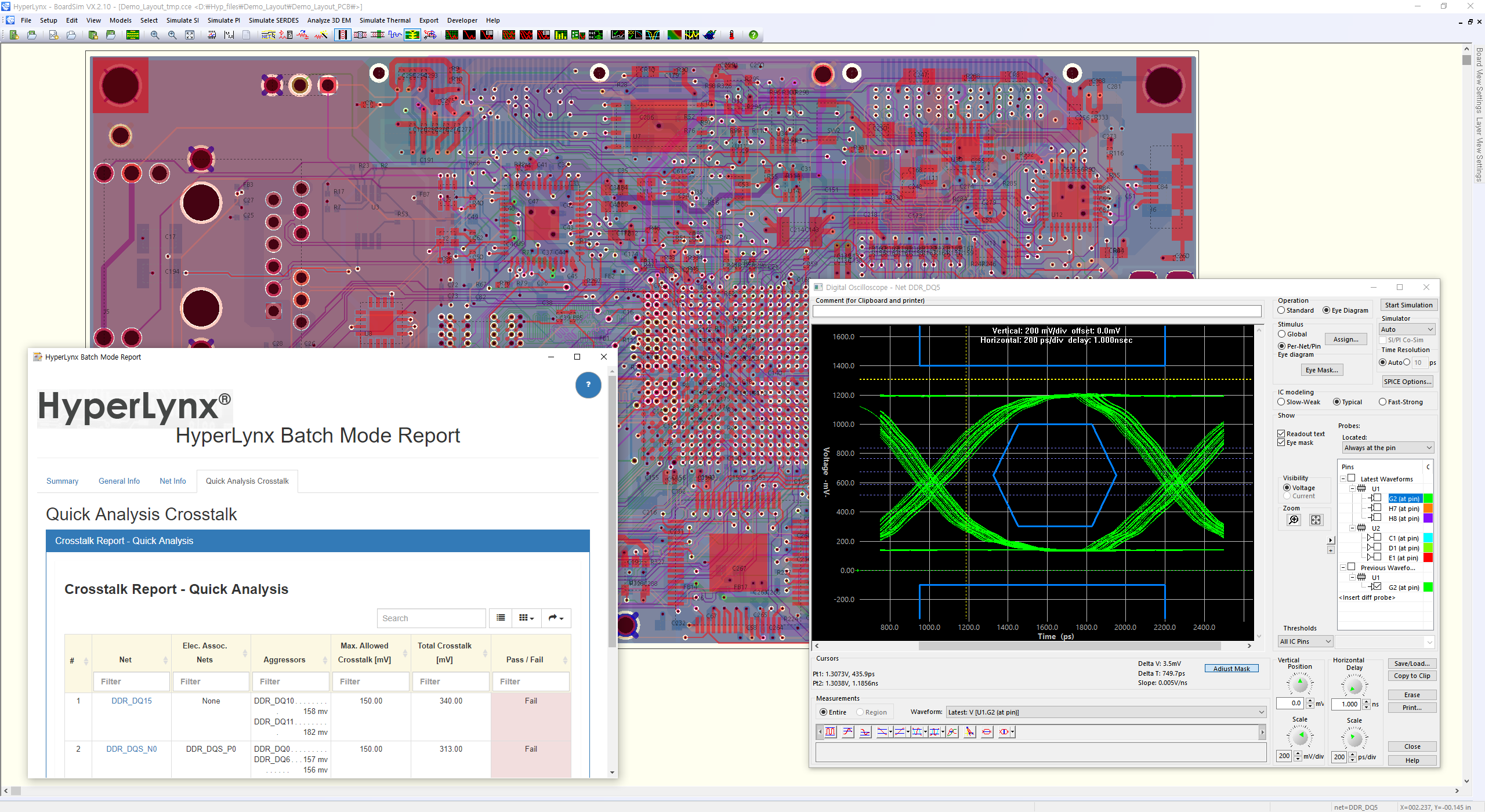
Task: Click the export arrow icon beside Search
Action: click(556, 618)
